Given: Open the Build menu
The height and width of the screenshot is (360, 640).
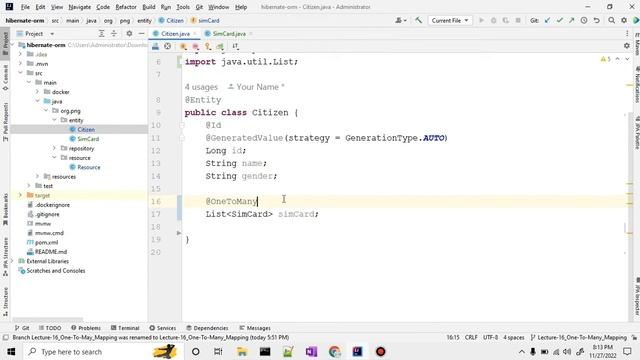Looking at the screenshot, I should [x=149, y=7].
